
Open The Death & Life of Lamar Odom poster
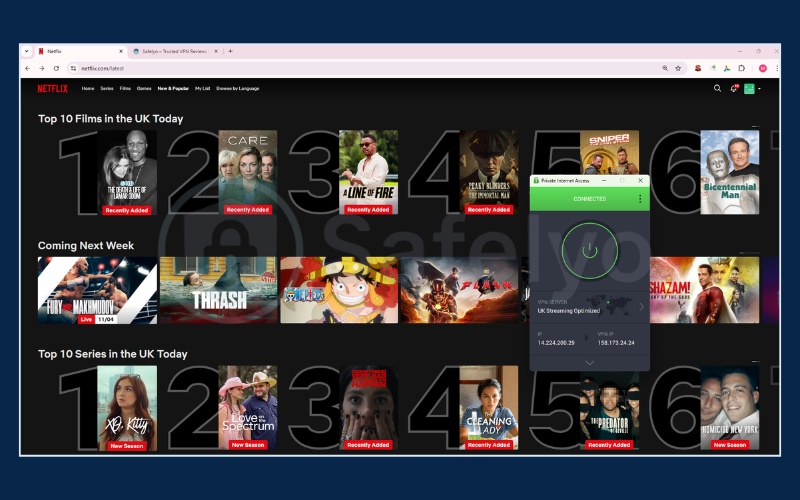(x=127, y=172)
